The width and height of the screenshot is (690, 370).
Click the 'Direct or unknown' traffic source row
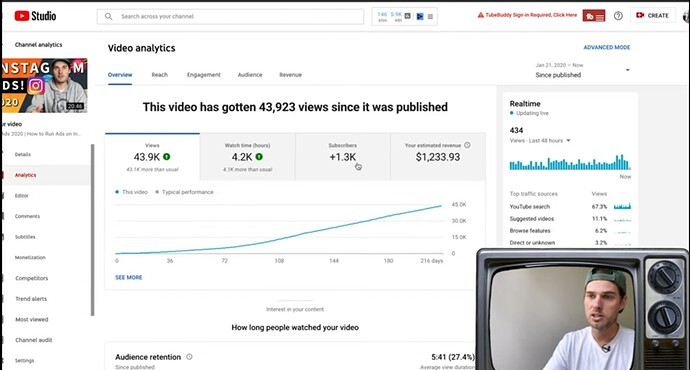570,242
